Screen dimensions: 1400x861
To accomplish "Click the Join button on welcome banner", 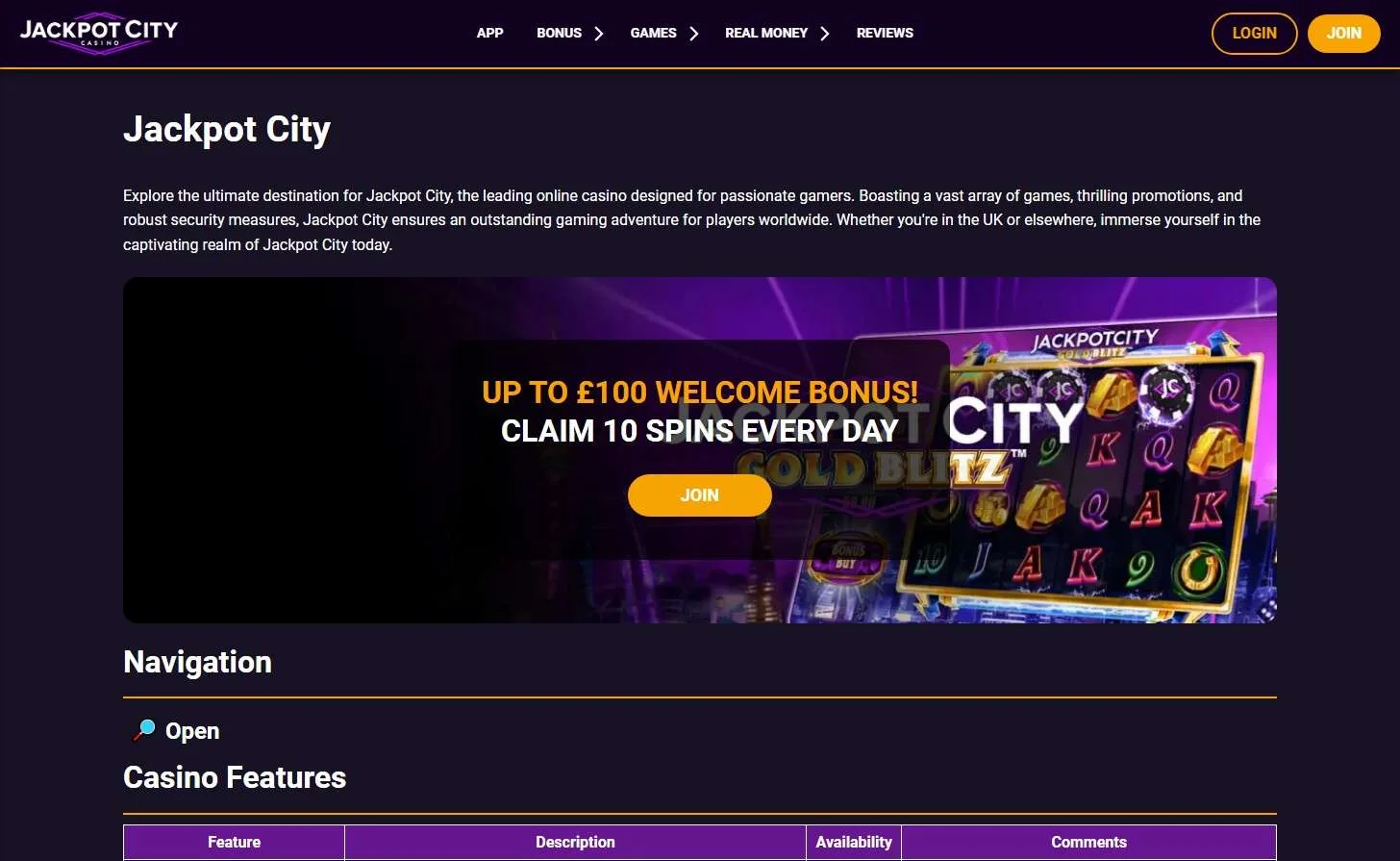I will click(699, 495).
